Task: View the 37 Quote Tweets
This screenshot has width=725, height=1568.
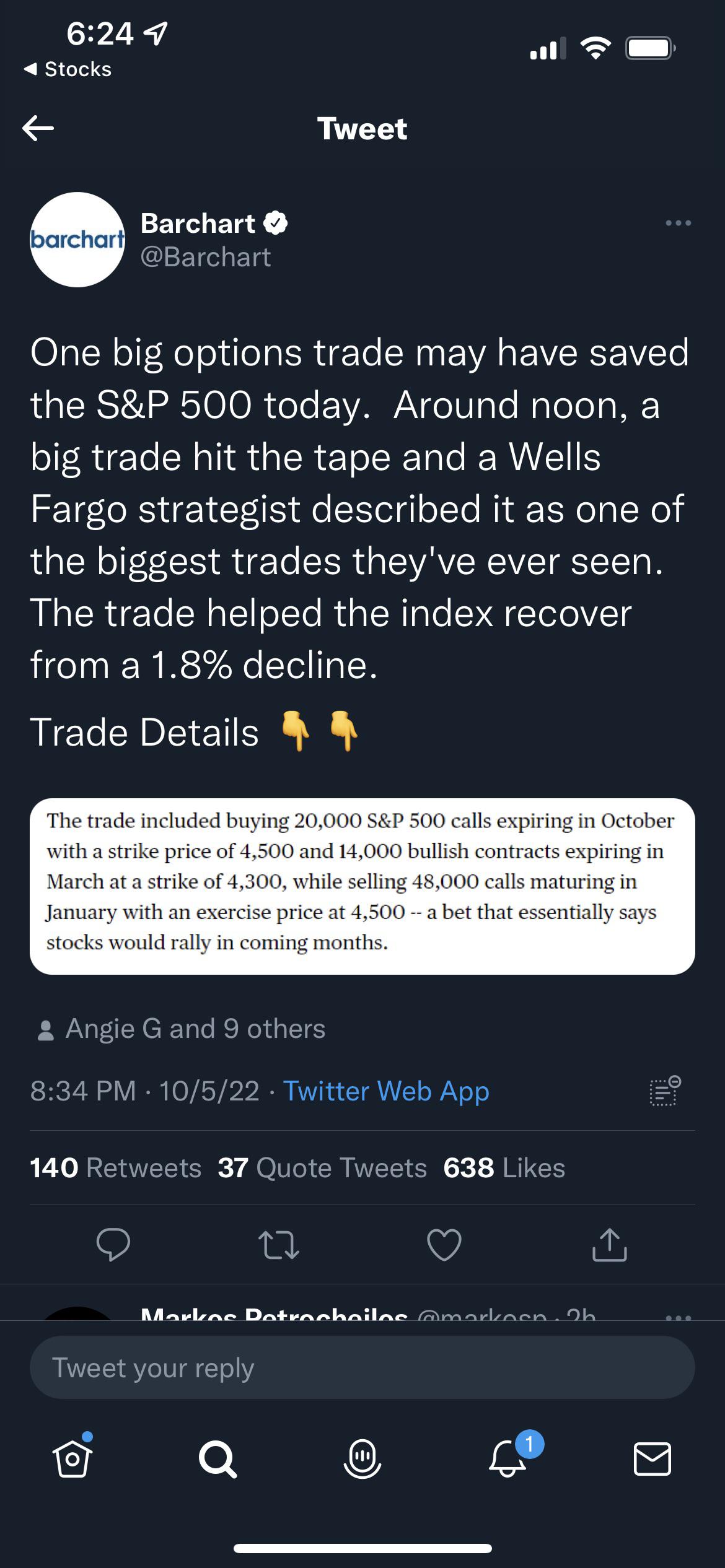Action: 322,1168
